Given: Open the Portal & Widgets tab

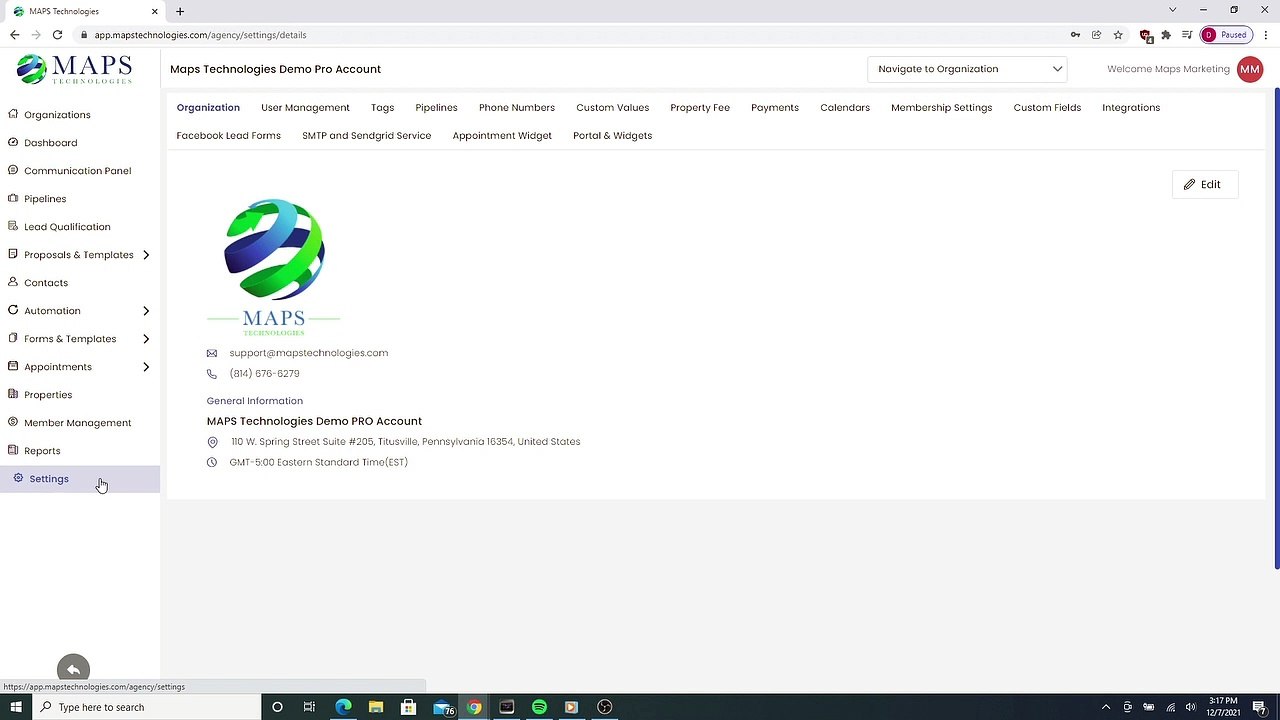Looking at the screenshot, I should click(612, 136).
